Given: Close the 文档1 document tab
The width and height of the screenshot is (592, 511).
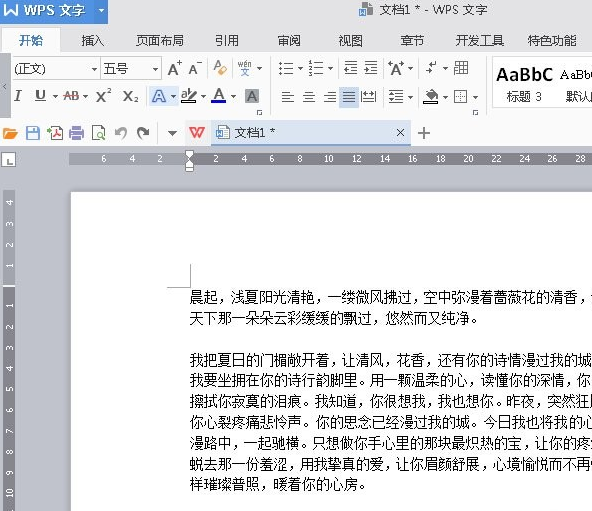Looking at the screenshot, I should click(400, 133).
